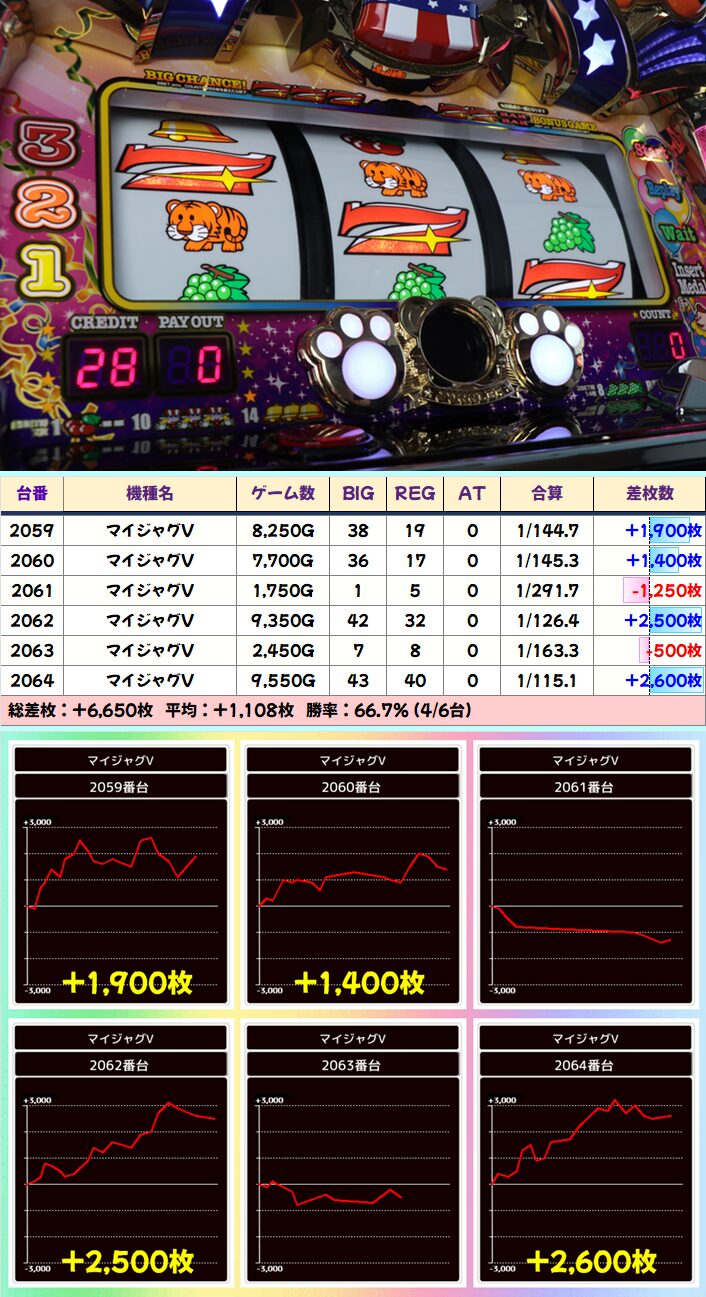
Task: Click the yellow +2,600枚 graph label
Action: (591, 1260)
